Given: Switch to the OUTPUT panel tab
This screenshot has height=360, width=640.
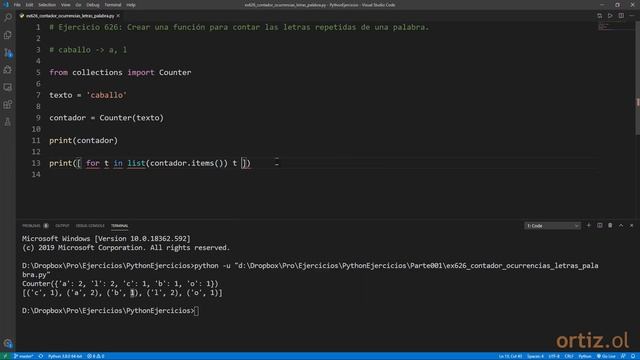Looking at the screenshot, I should tap(62, 226).
